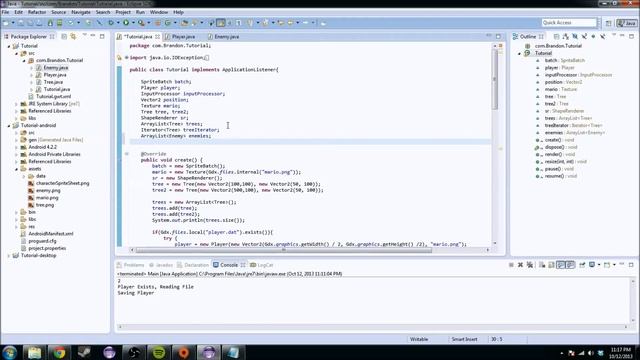The width and height of the screenshot is (640, 360).
Task: Click the New Java Class icon
Action: (167, 23)
